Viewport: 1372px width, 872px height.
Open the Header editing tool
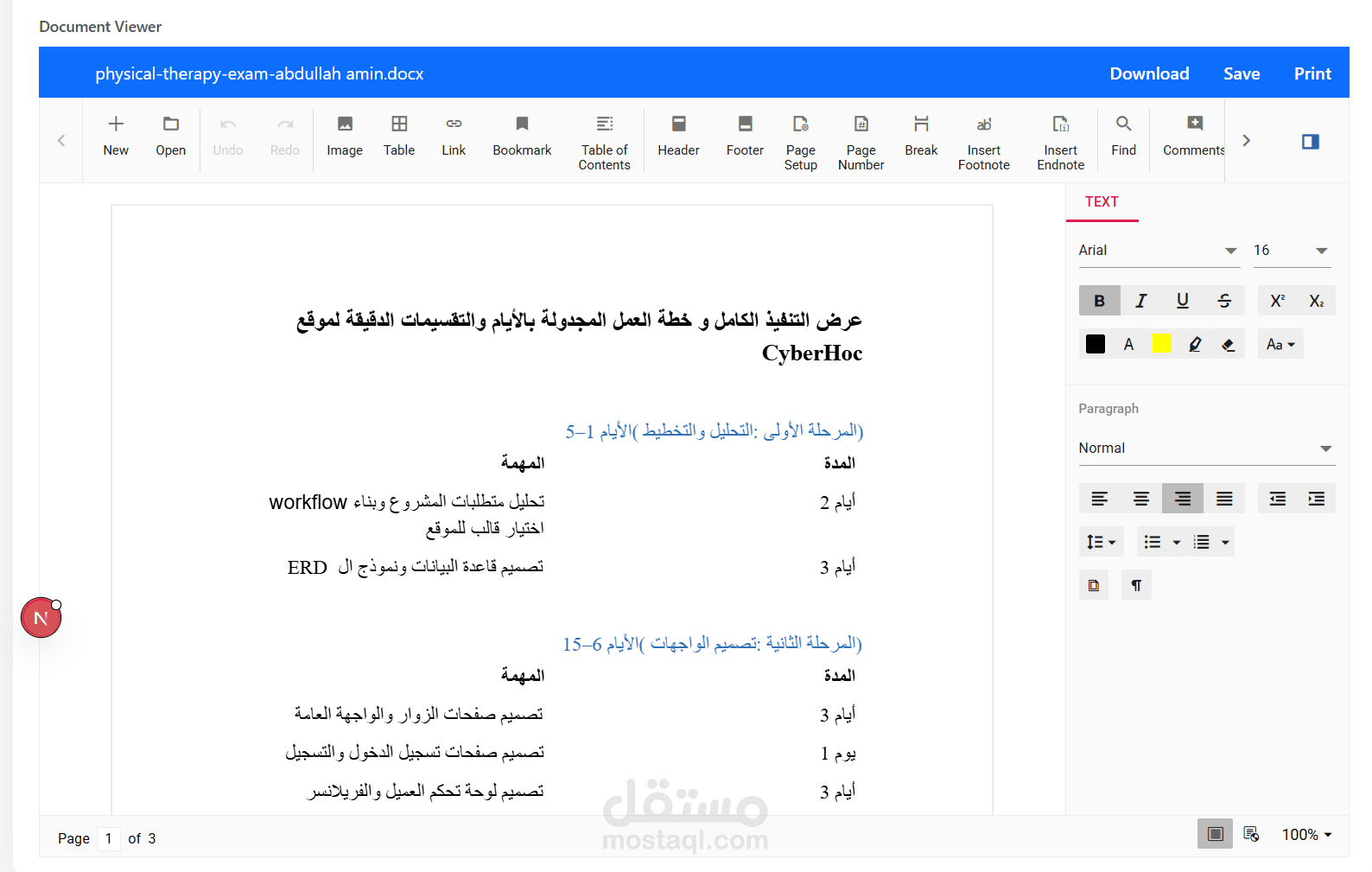(x=678, y=137)
